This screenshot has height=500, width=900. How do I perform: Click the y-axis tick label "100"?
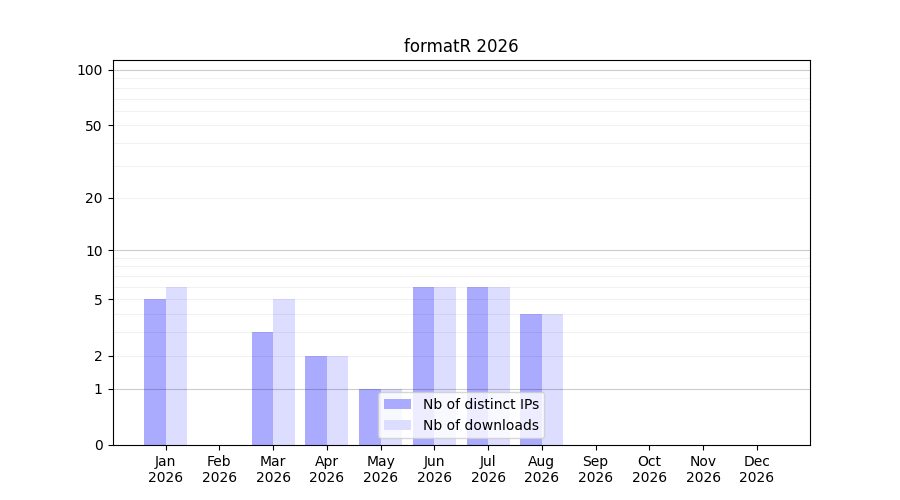pos(90,71)
